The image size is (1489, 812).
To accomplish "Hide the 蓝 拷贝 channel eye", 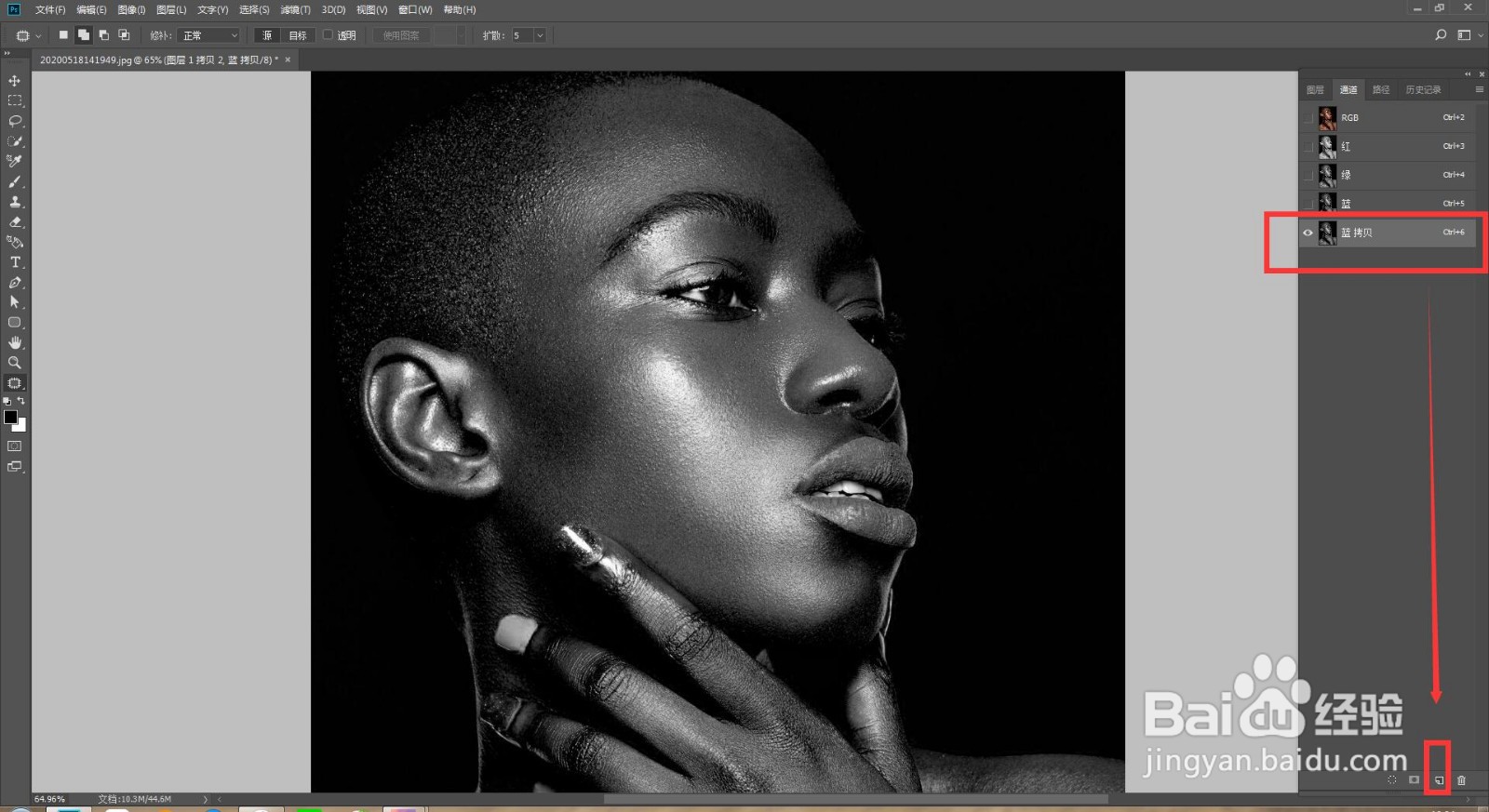I will point(1308,233).
